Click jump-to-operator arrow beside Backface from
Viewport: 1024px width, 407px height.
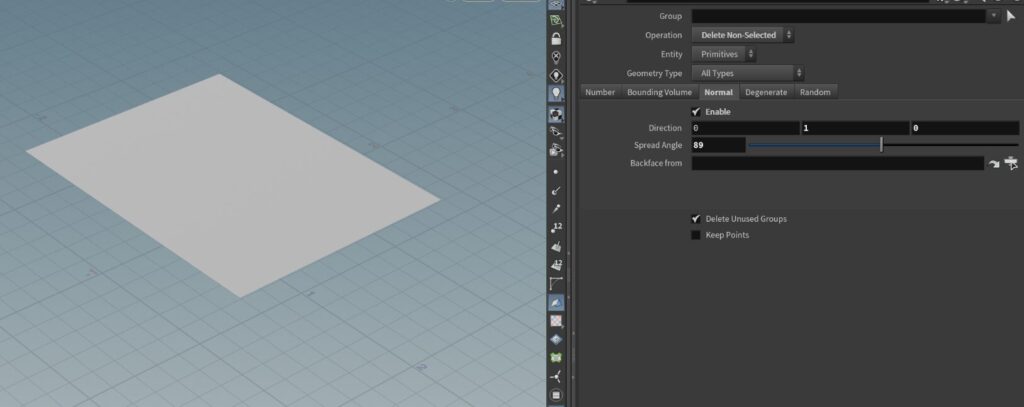pyautogui.click(x=994, y=163)
